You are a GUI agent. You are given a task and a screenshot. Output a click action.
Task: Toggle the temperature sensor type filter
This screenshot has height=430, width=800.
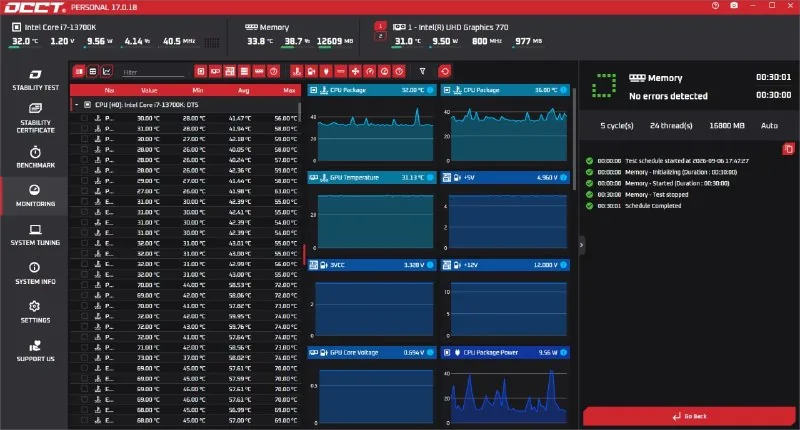coord(296,71)
